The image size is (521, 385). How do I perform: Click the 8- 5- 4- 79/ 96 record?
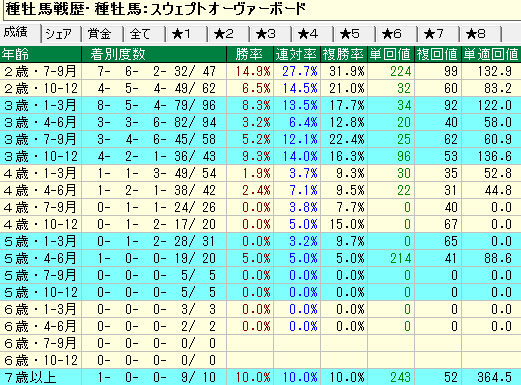pos(157,105)
